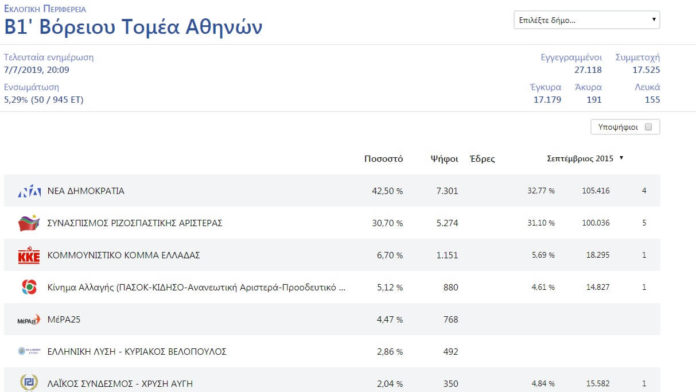This screenshot has height=392, width=696.
Task: Click the Λευκά value 155
Action: [652, 99]
